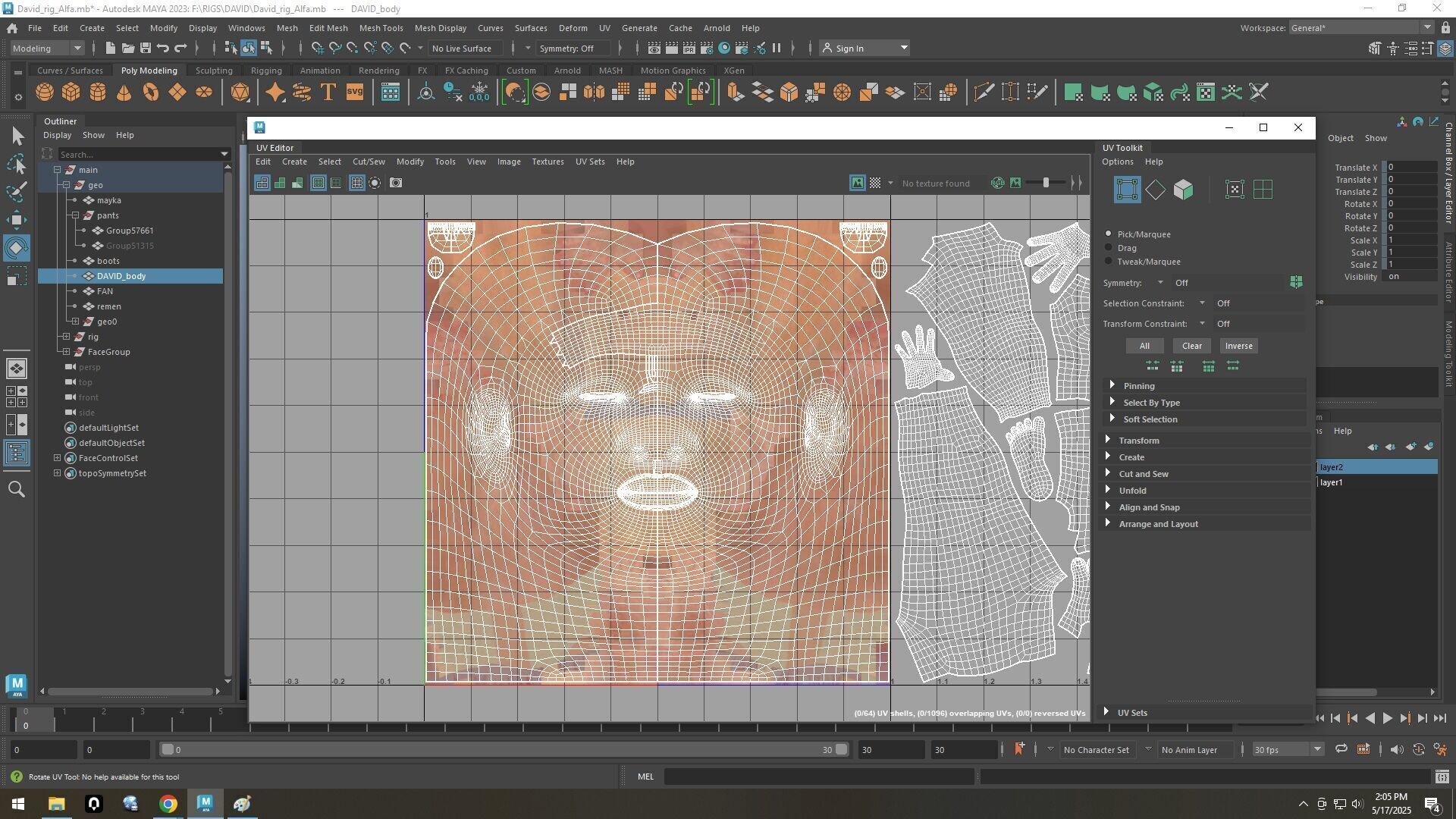Select the Drag radio option
Viewport: 1456px width, 819px height.
coord(1109,247)
